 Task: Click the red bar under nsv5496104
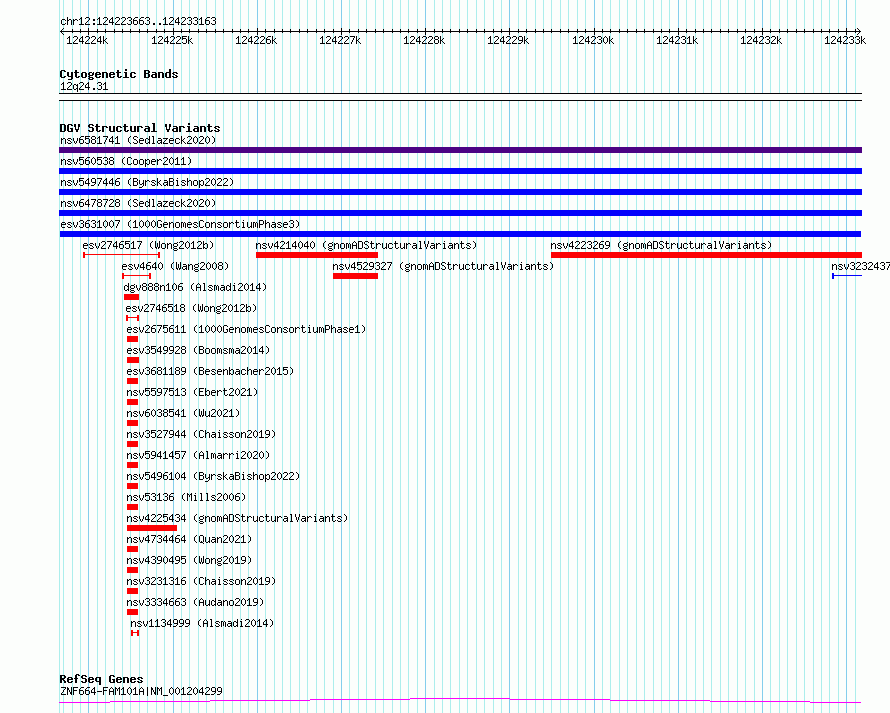(132, 486)
